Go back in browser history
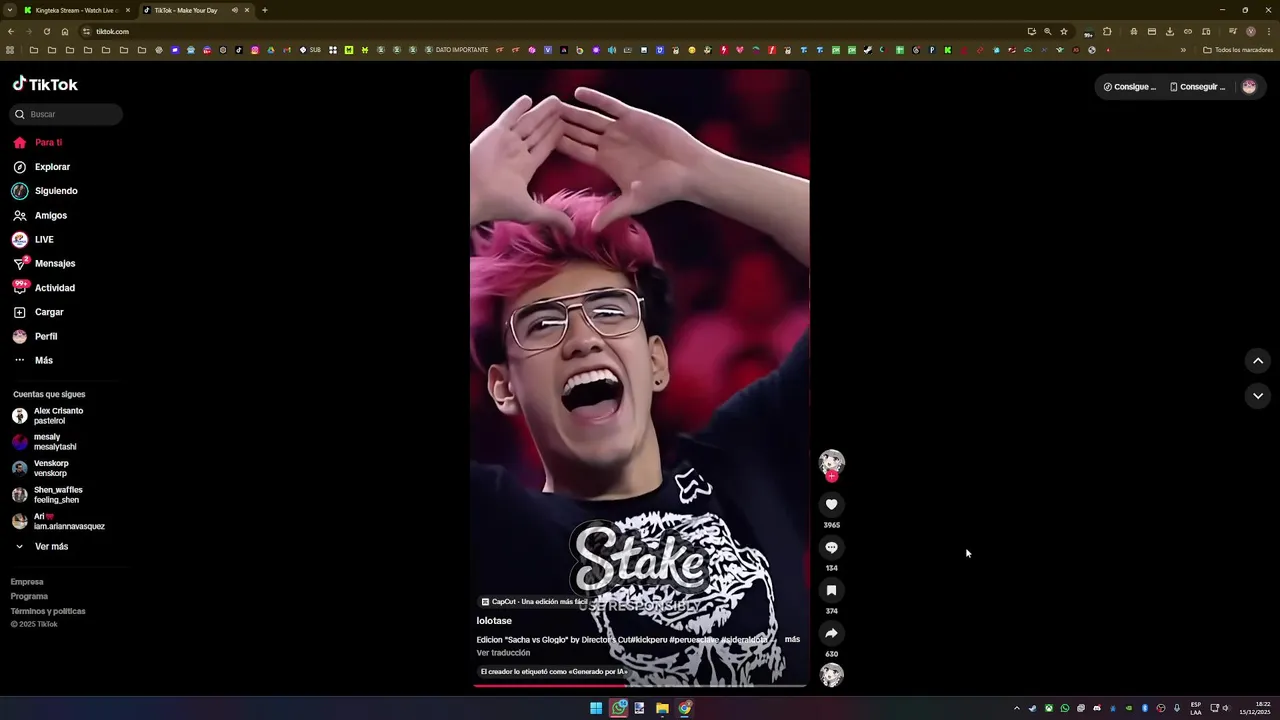Image resolution: width=1280 pixels, height=720 pixels. pos(11,31)
